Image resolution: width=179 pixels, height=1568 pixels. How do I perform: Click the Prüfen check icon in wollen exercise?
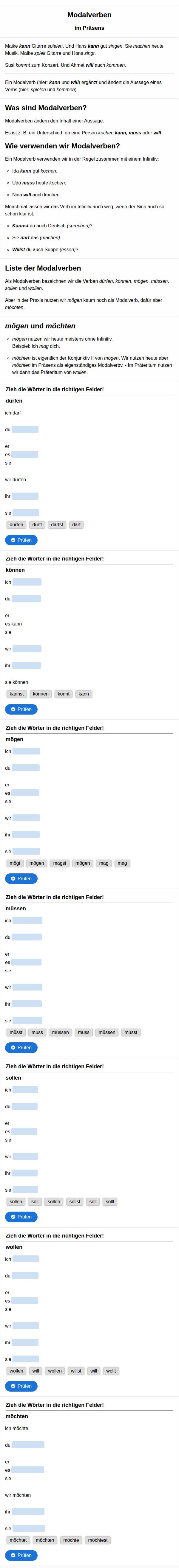tap(13, 1386)
